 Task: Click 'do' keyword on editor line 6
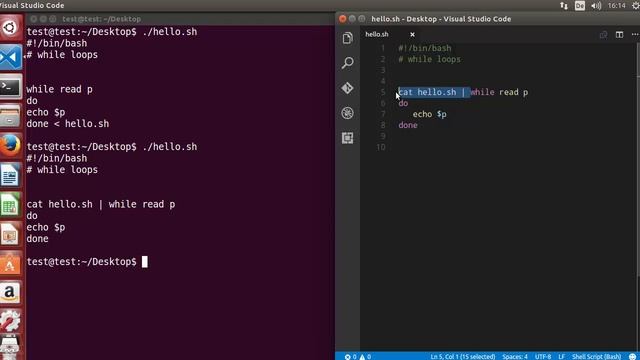[403, 103]
